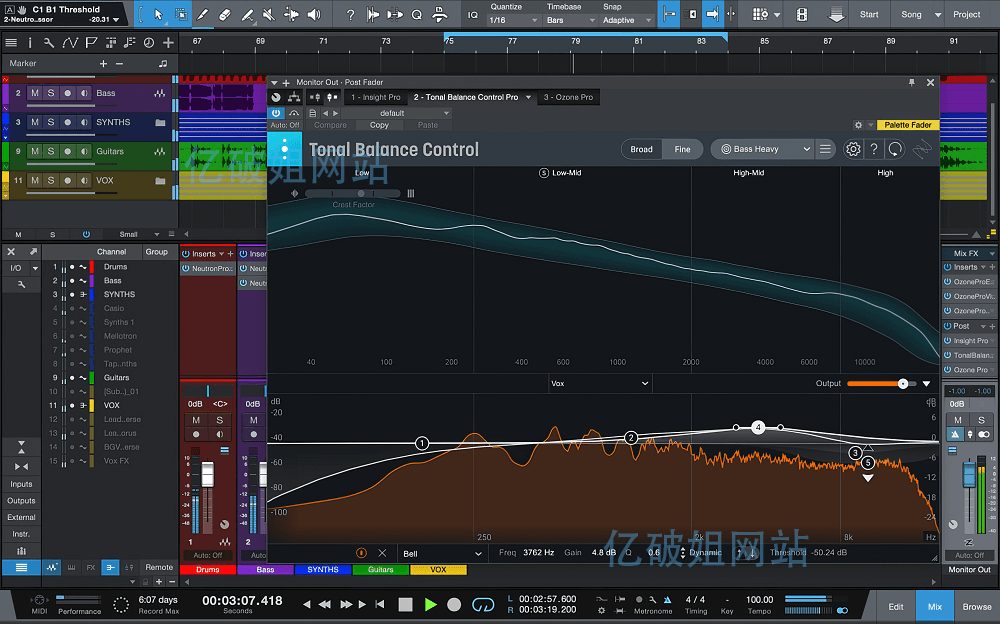Select the Fine view tab
The image size is (1000, 624).
click(682, 149)
